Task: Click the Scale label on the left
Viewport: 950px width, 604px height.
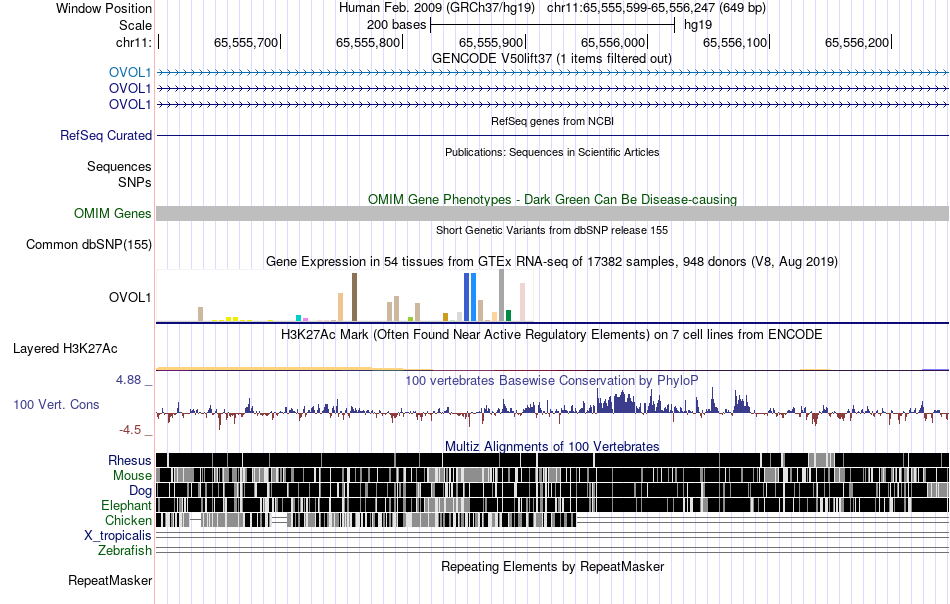Action: click(135, 25)
